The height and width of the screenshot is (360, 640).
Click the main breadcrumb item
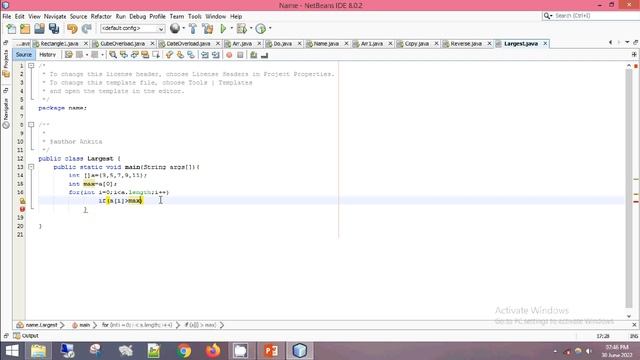pos(81,325)
